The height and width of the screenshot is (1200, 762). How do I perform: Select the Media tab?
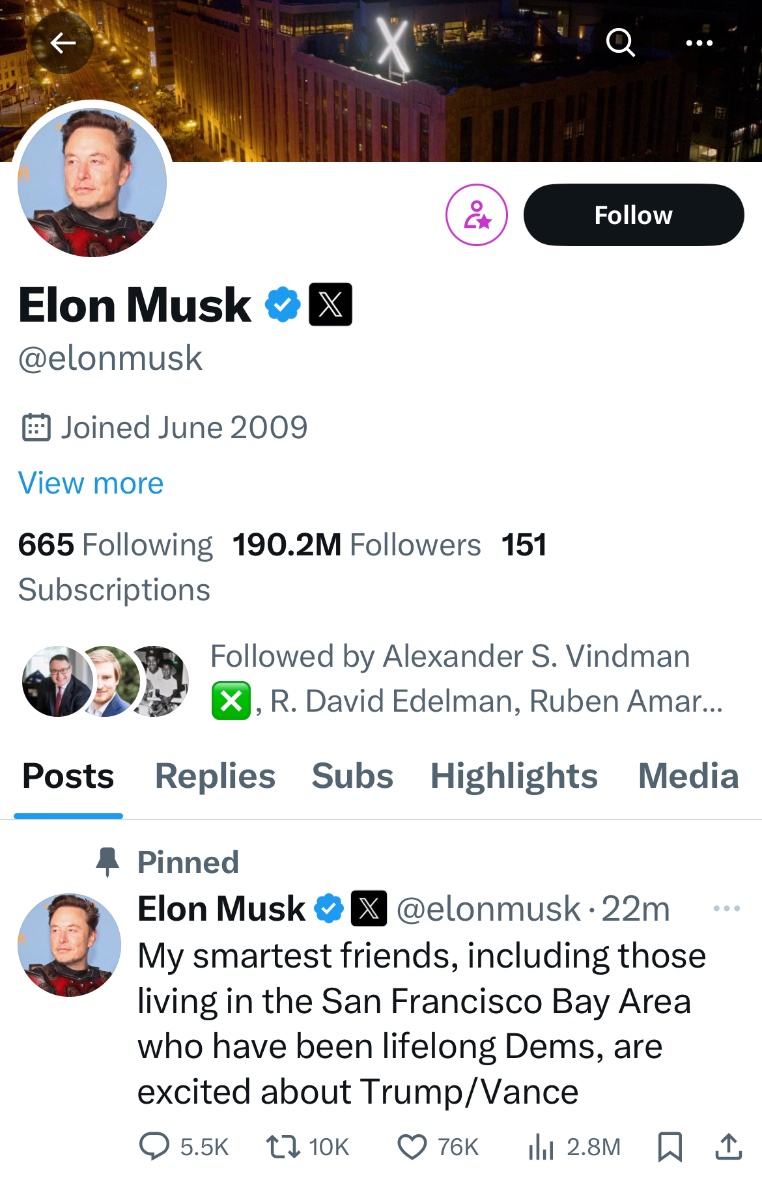[688, 776]
